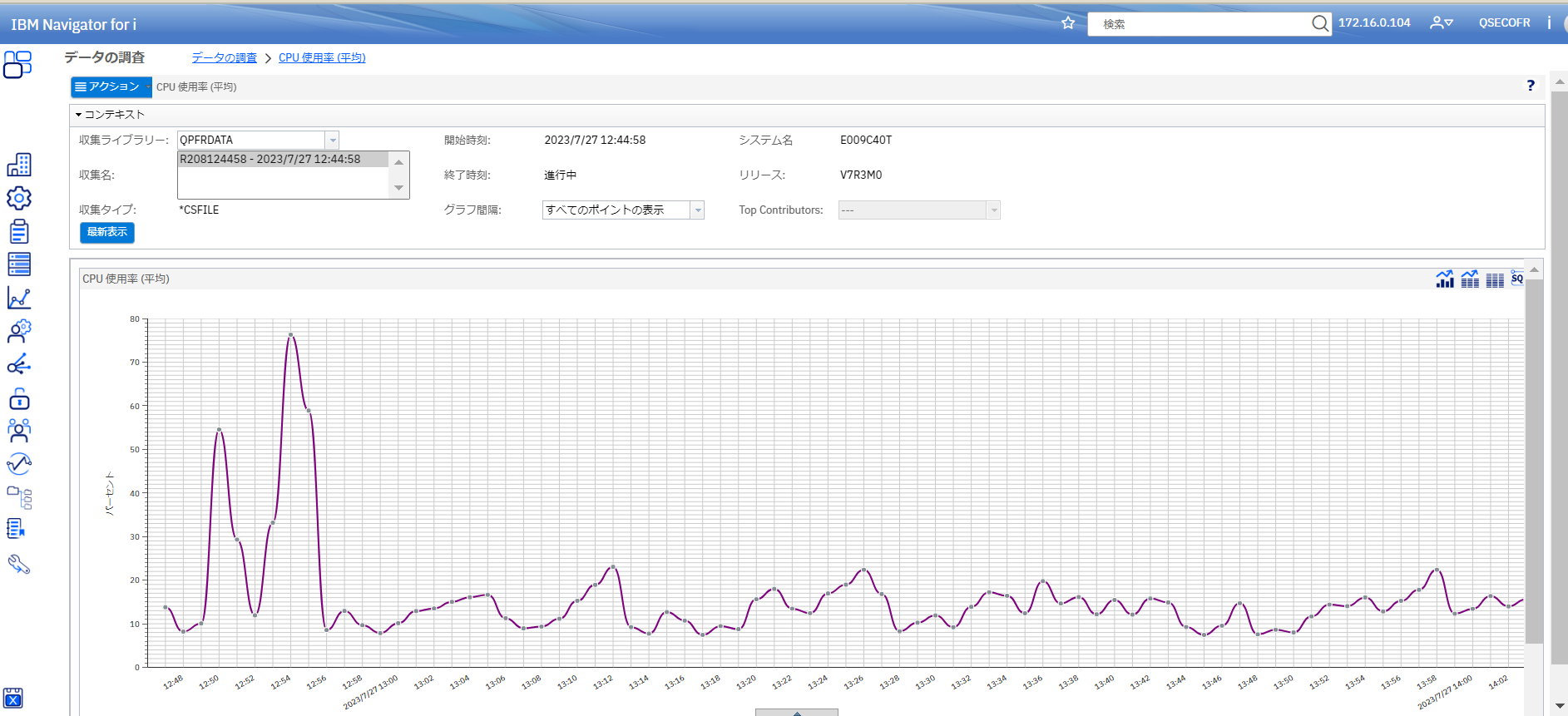Click the IBM Navigator for i title
Viewport: 1568px width, 716px height.
coord(73,24)
